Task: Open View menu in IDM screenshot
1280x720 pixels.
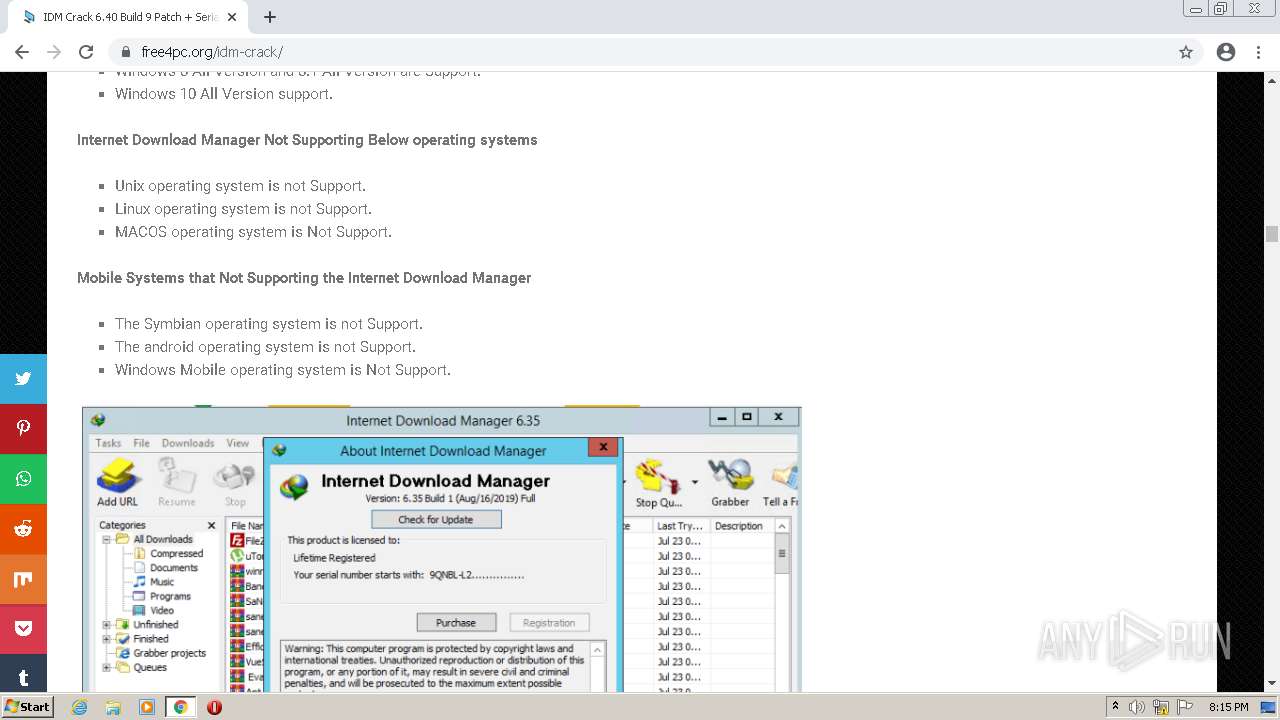Action: point(238,443)
